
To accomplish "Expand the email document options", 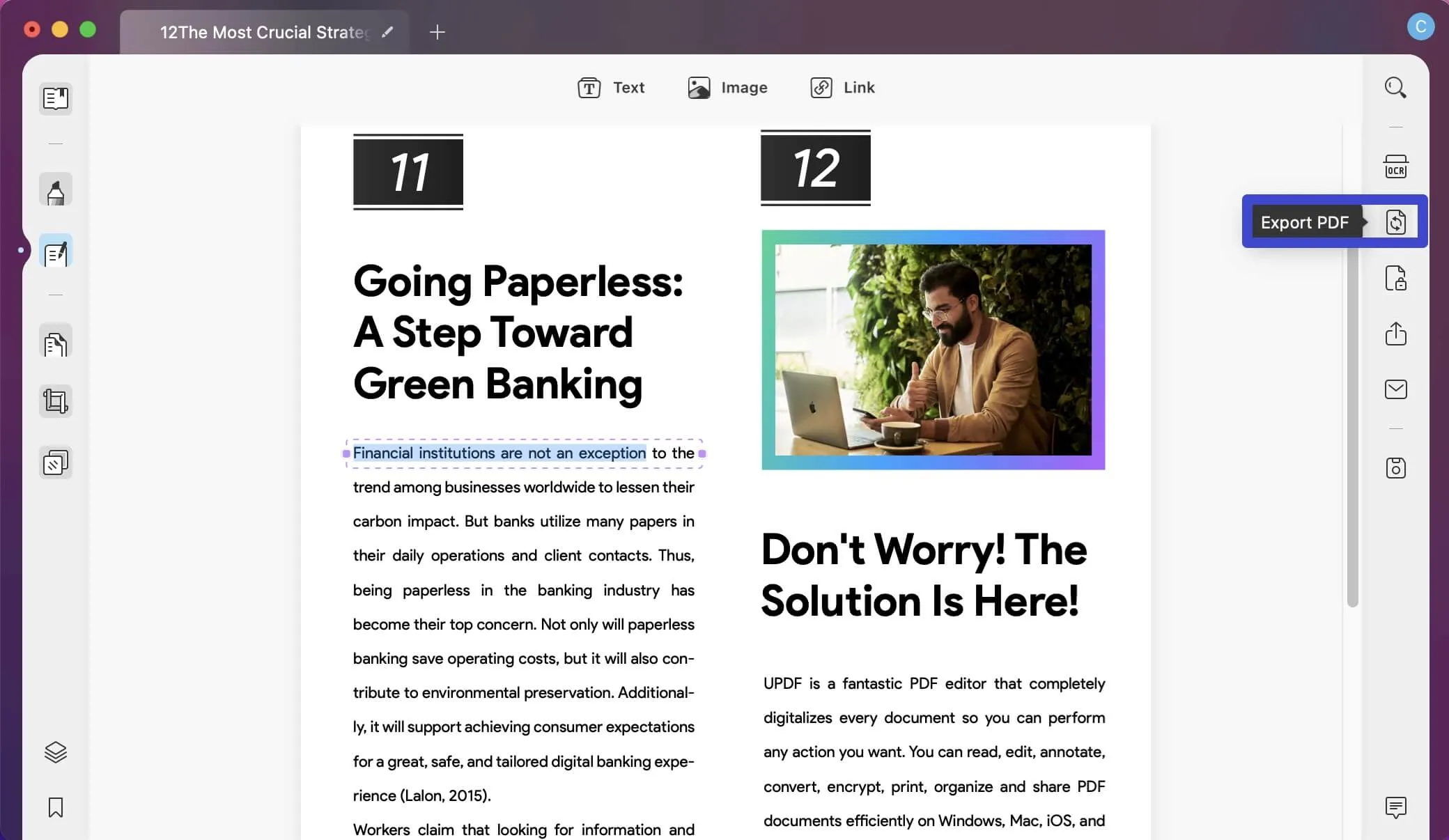I will coord(1396,389).
